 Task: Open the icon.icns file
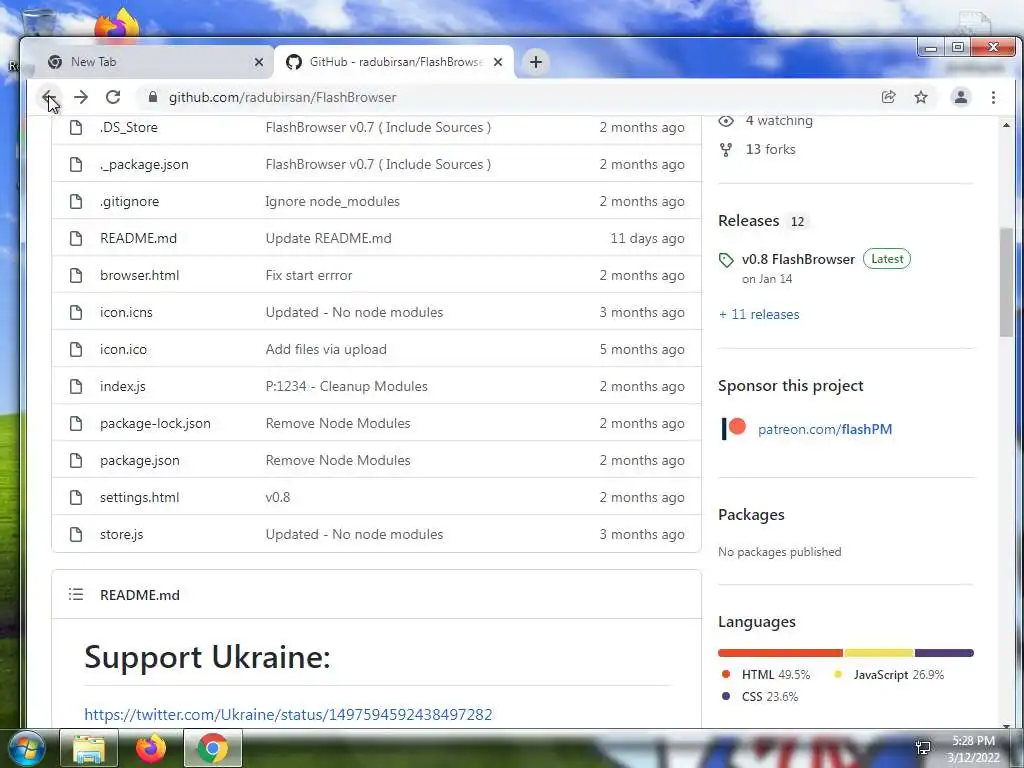[x=126, y=312]
